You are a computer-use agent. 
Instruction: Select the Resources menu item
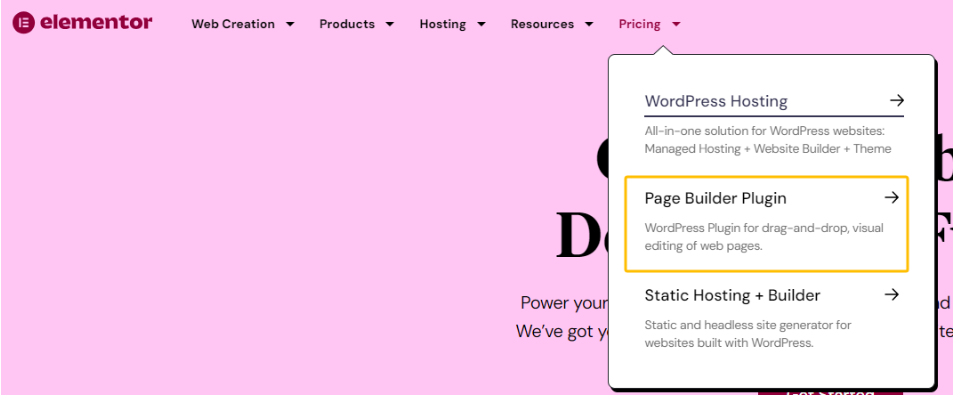[542, 24]
